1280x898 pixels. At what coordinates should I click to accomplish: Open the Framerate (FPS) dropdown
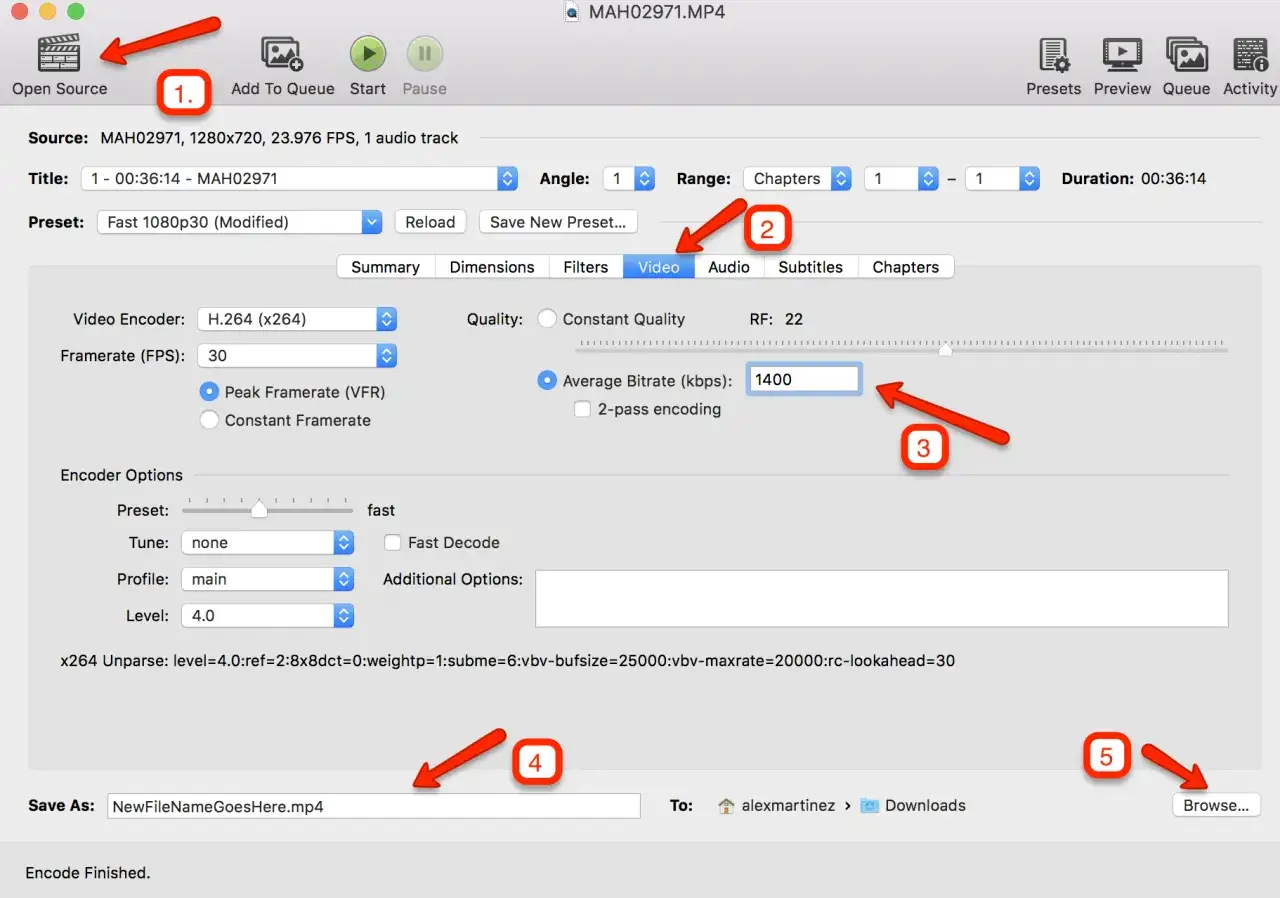pos(297,355)
